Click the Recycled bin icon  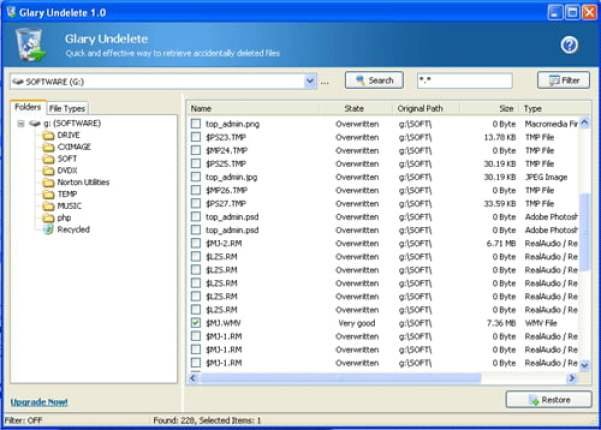tap(48, 230)
